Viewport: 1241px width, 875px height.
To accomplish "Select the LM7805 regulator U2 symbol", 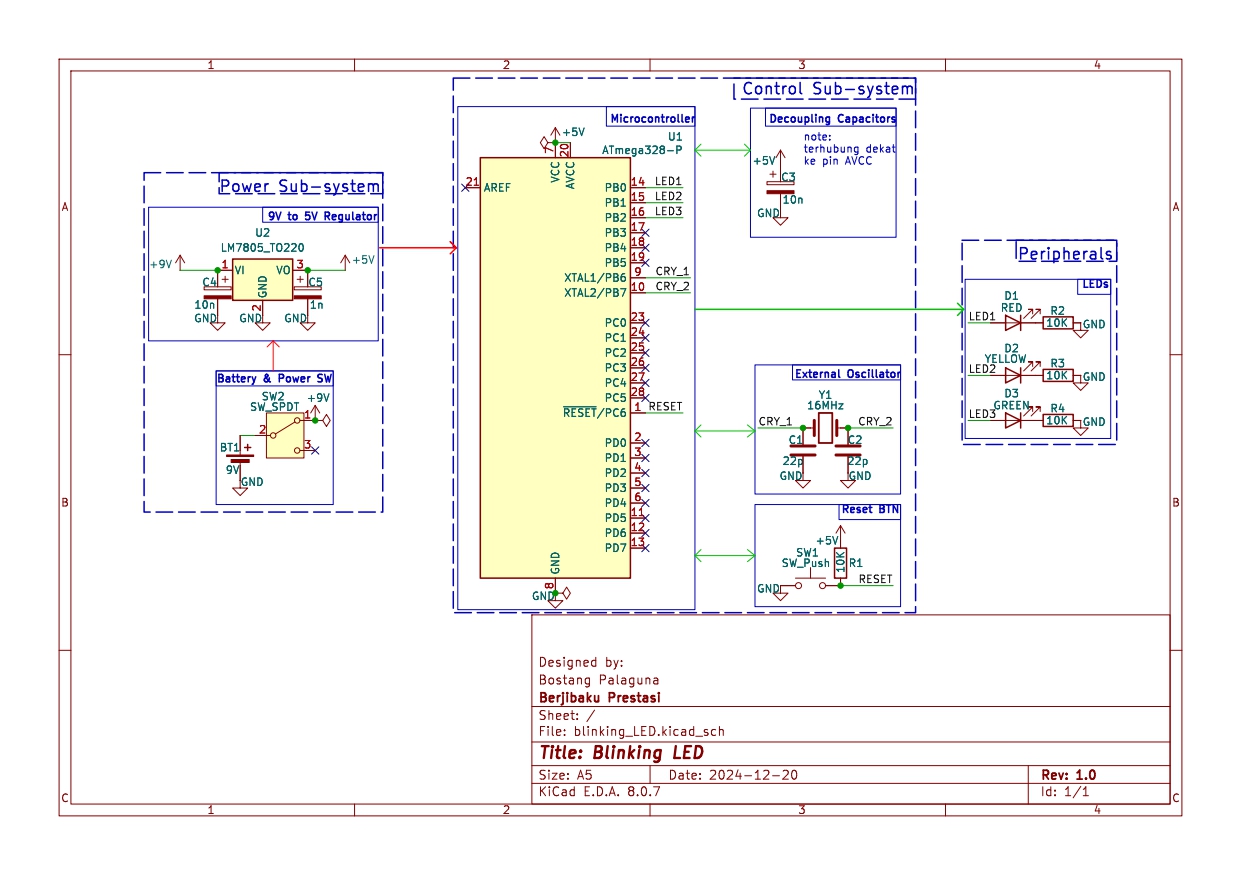I will 262,280.
